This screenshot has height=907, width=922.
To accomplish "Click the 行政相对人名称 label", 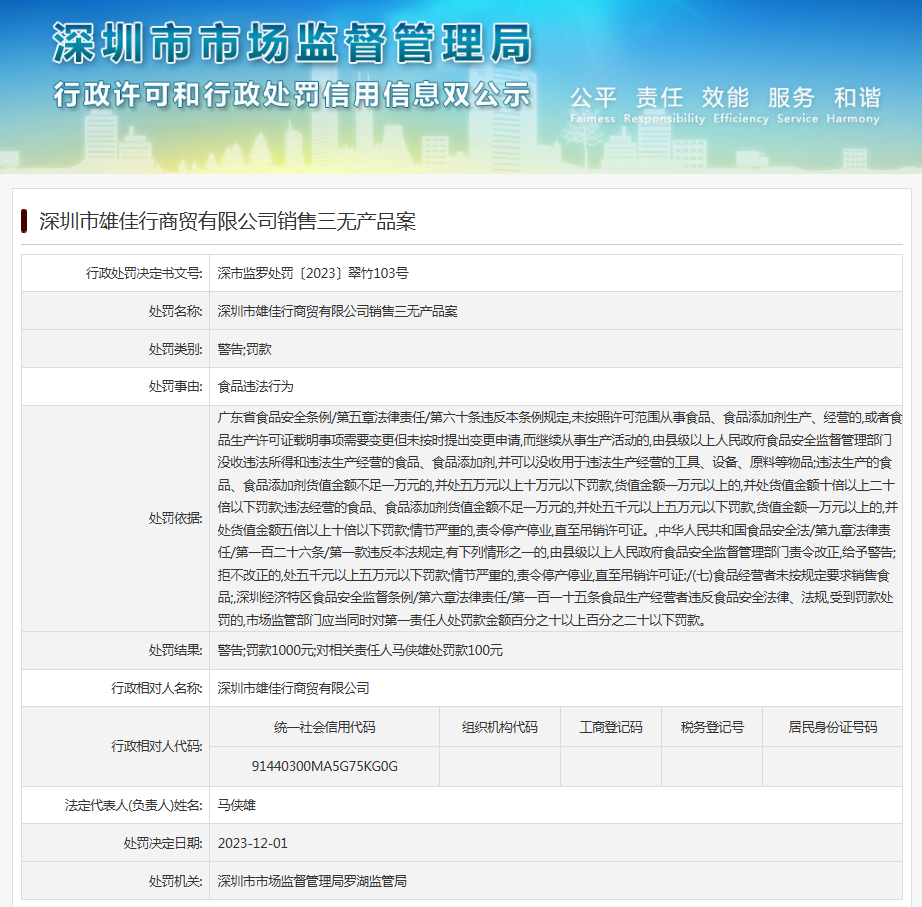I will pyautogui.click(x=157, y=688).
